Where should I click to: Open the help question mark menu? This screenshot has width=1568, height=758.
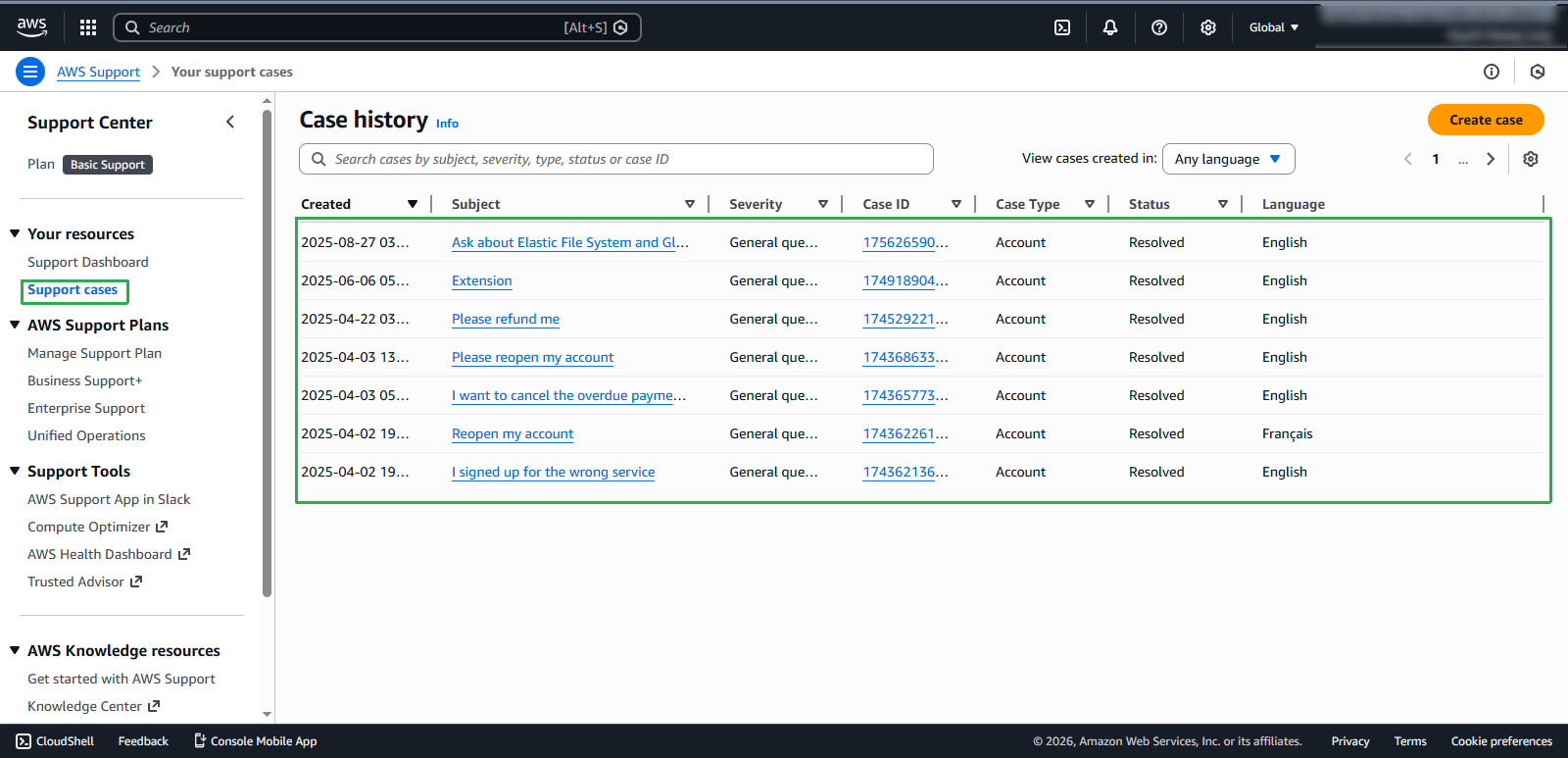[x=1159, y=27]
